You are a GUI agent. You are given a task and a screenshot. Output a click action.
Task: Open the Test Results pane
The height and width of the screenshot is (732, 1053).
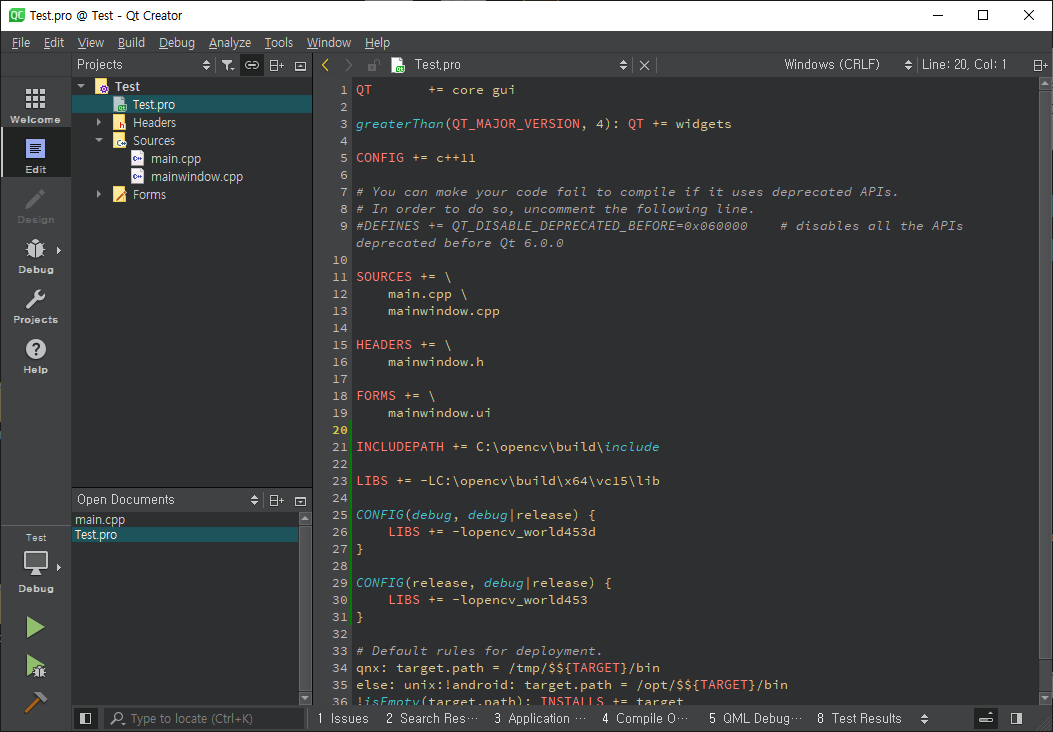(859, 719)
